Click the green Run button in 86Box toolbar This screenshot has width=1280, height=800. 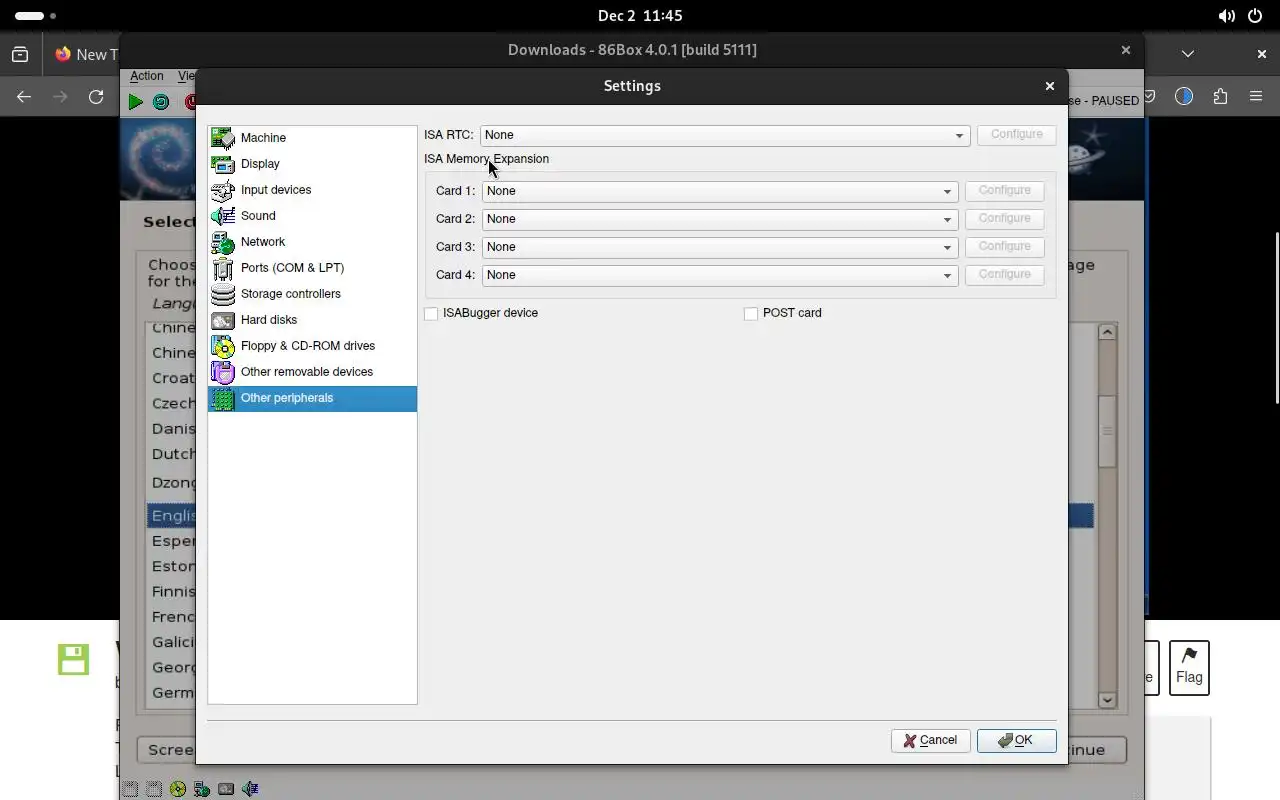135,101
